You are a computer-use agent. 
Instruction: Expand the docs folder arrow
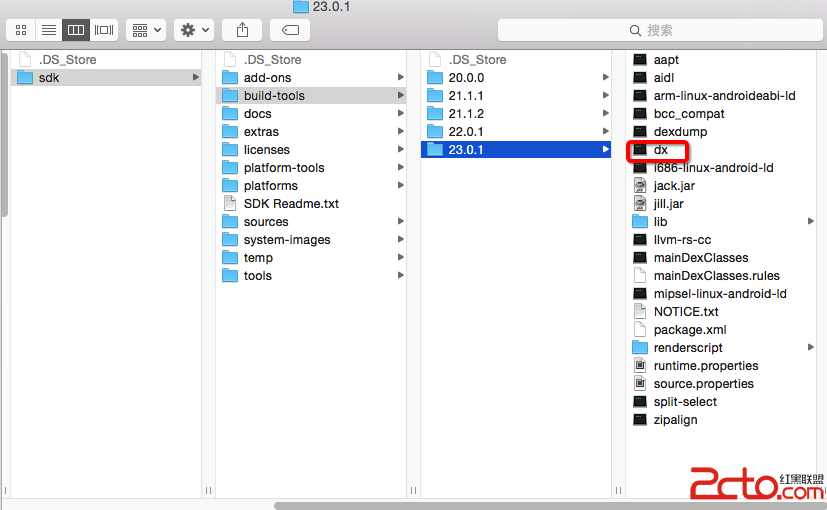(401, 113)
